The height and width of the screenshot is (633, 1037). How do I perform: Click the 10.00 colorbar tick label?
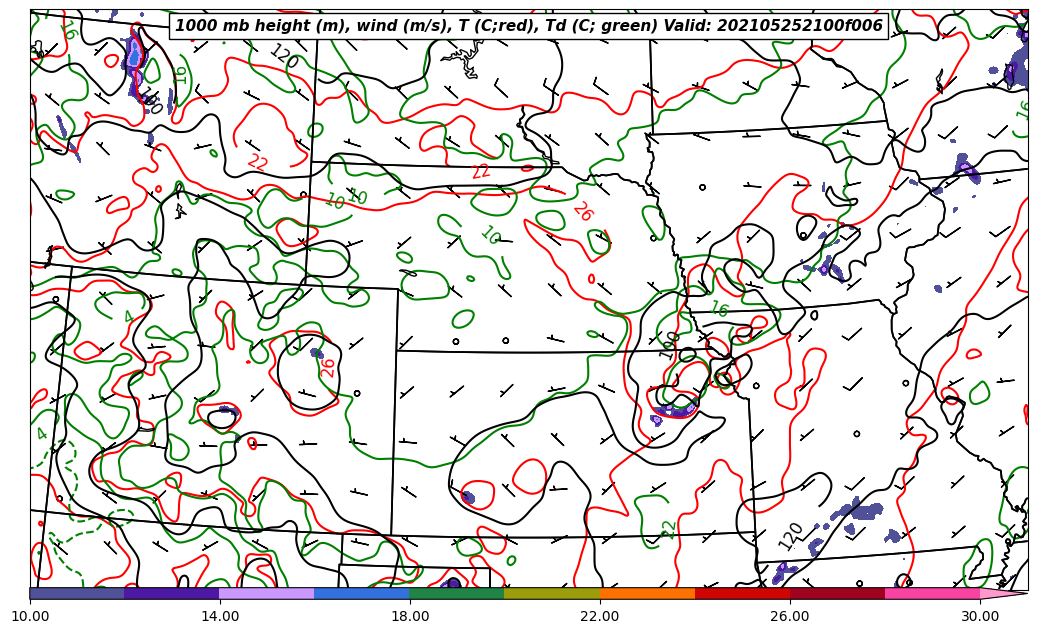pyautogui.click(x=30, y=616)
